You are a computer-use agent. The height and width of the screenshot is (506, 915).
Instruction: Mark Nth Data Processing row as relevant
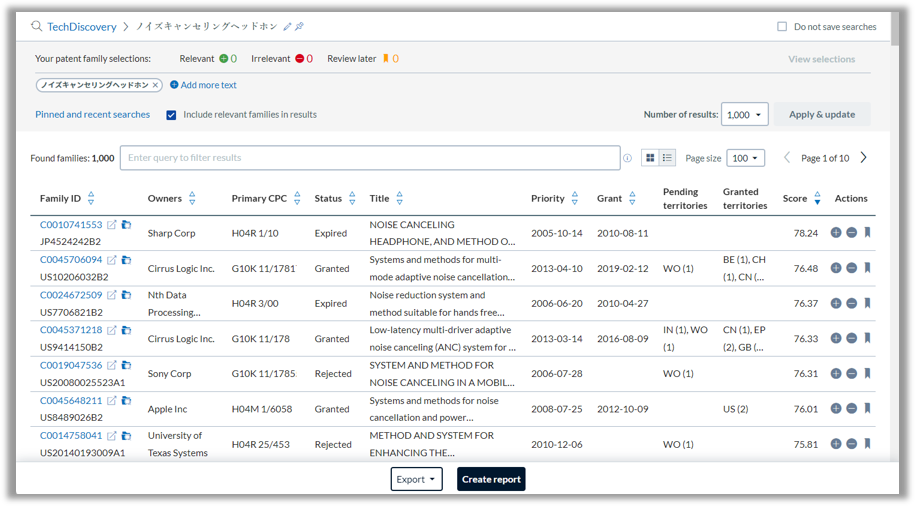pyautogui.click(x=836, y=303)
